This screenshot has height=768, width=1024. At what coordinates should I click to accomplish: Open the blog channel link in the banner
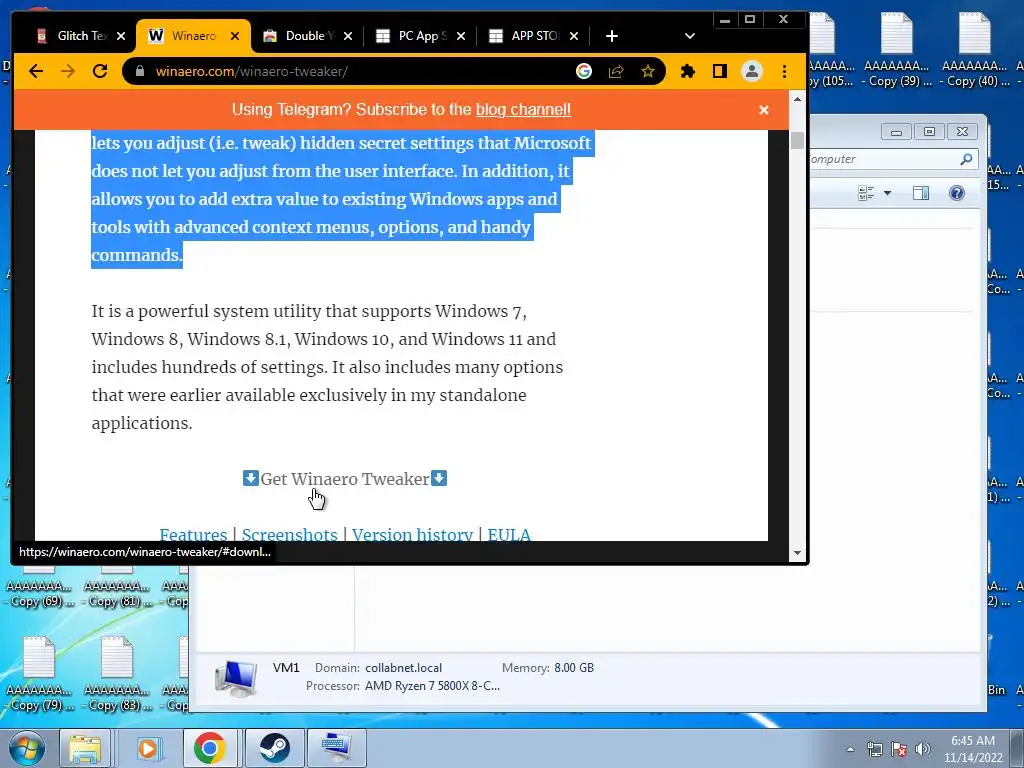pyautogui.click(x=523, y=109)
